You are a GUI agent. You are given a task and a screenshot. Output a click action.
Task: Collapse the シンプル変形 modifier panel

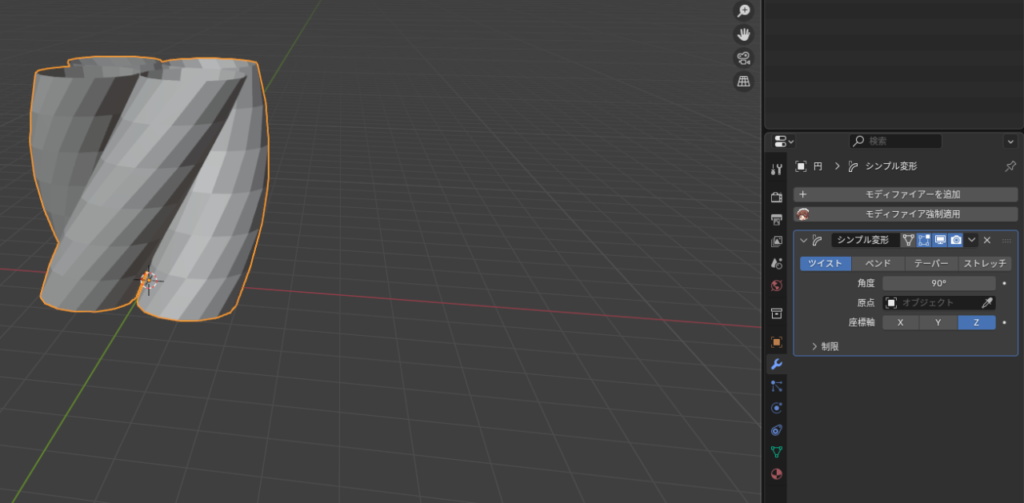[x=803, y=240]
